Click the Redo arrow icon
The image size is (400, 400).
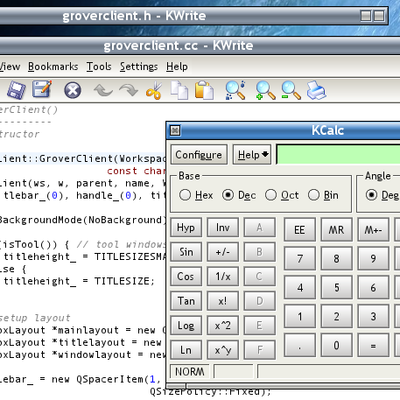click(128, 90)
